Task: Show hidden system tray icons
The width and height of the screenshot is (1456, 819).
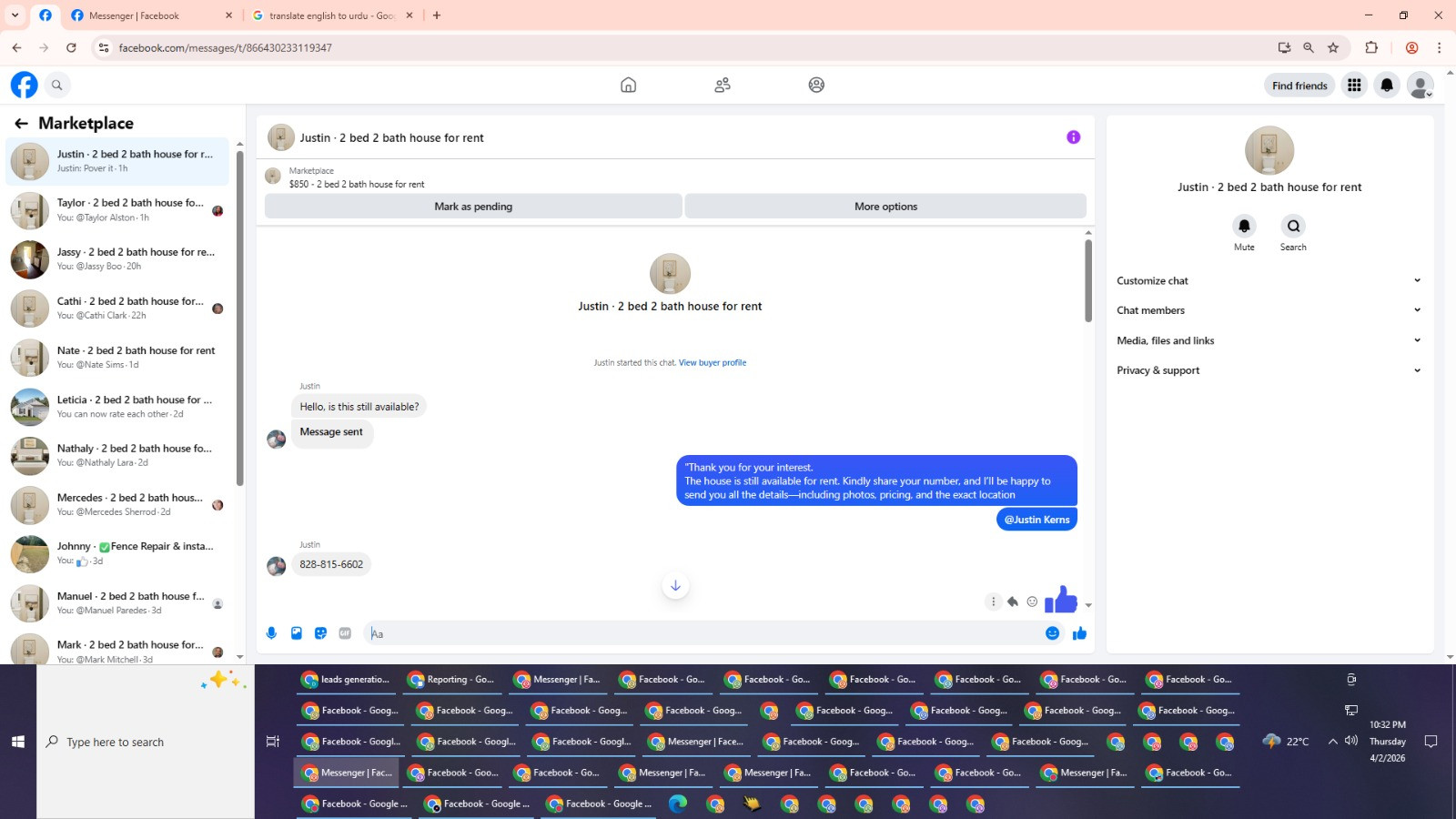Action: point(1332,742)
